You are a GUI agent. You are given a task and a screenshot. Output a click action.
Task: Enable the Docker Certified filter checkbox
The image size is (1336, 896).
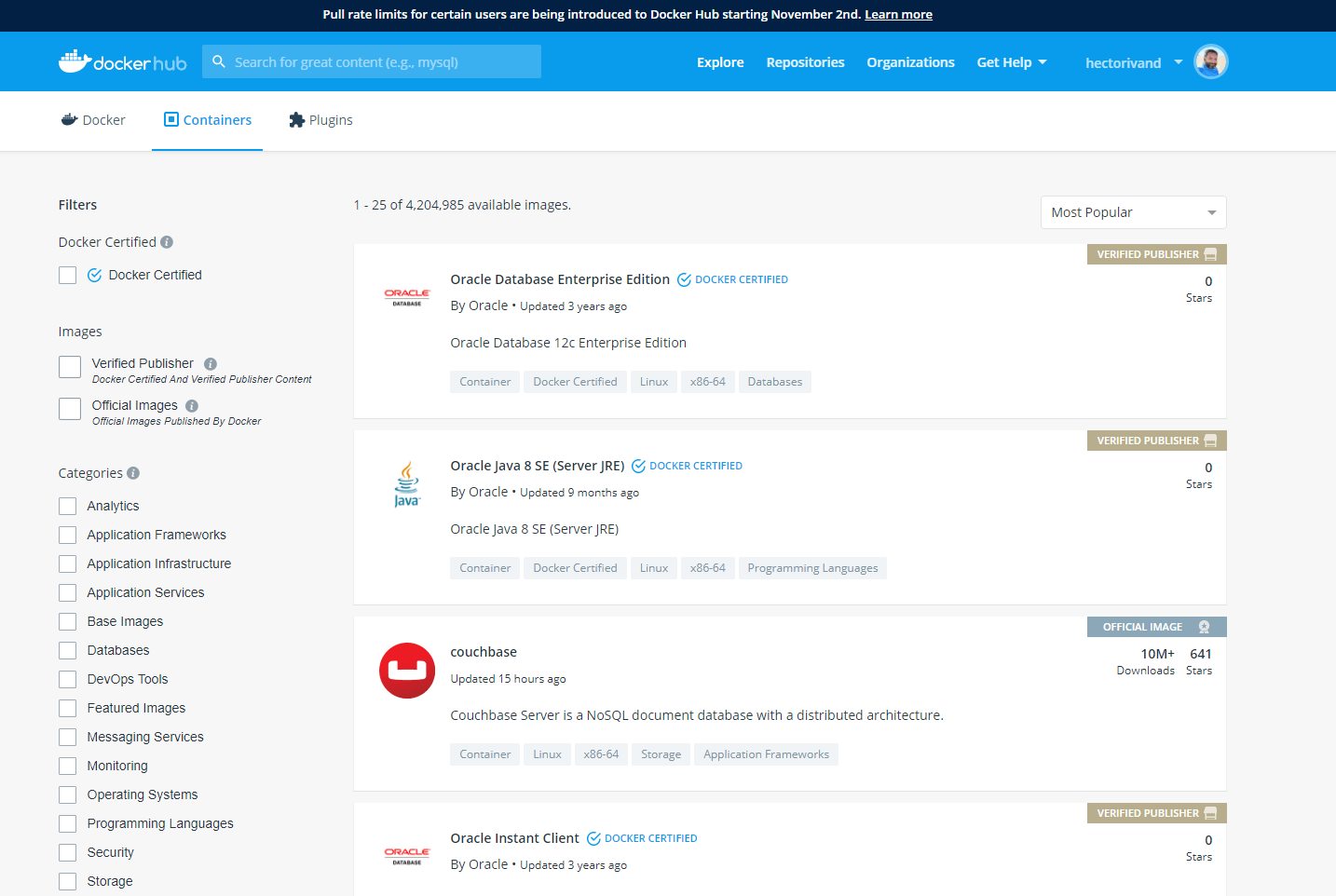point(67,275)
